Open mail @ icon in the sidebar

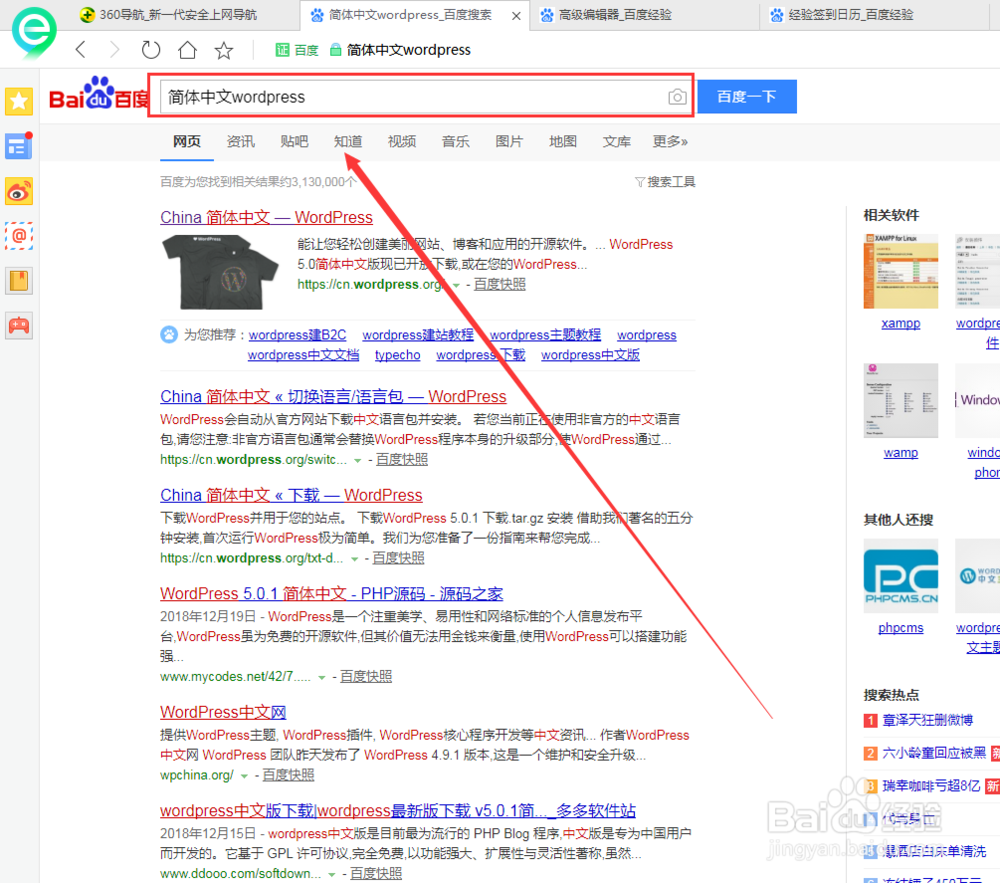(x=18, y=236)
